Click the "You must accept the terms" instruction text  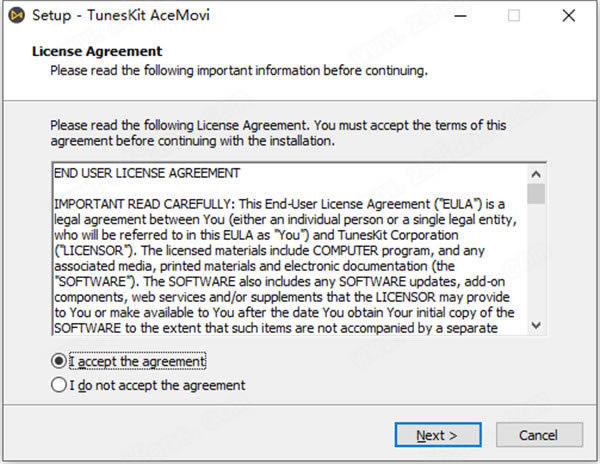tap(410, 126)
